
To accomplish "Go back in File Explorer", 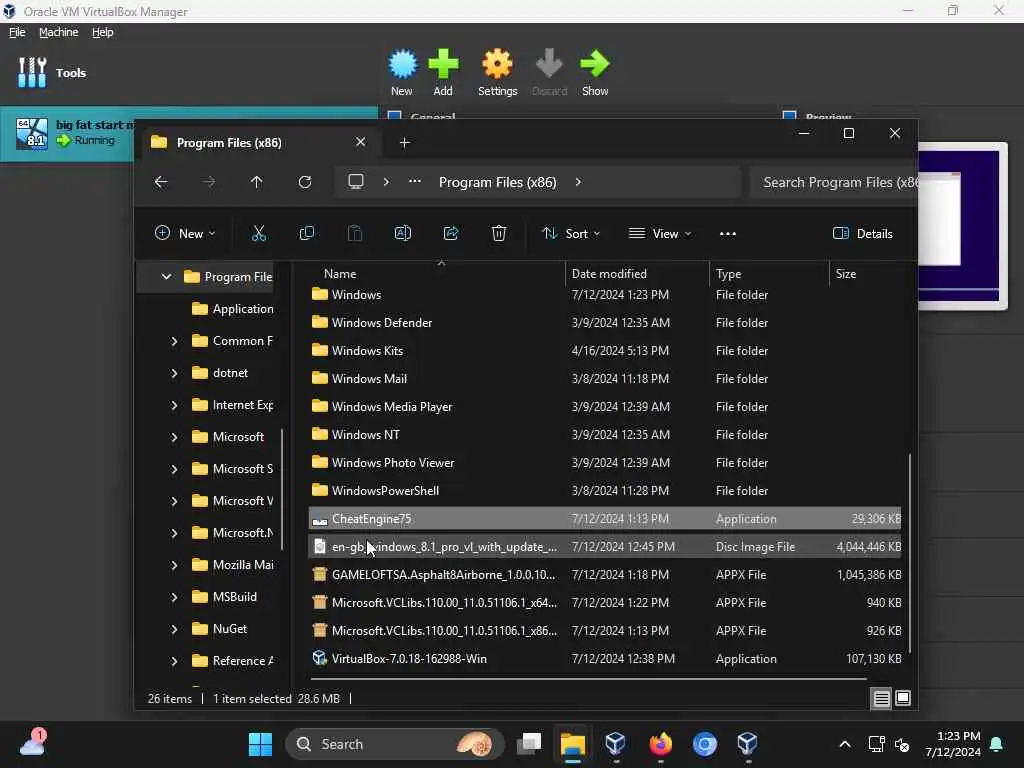I will (161, 182).
